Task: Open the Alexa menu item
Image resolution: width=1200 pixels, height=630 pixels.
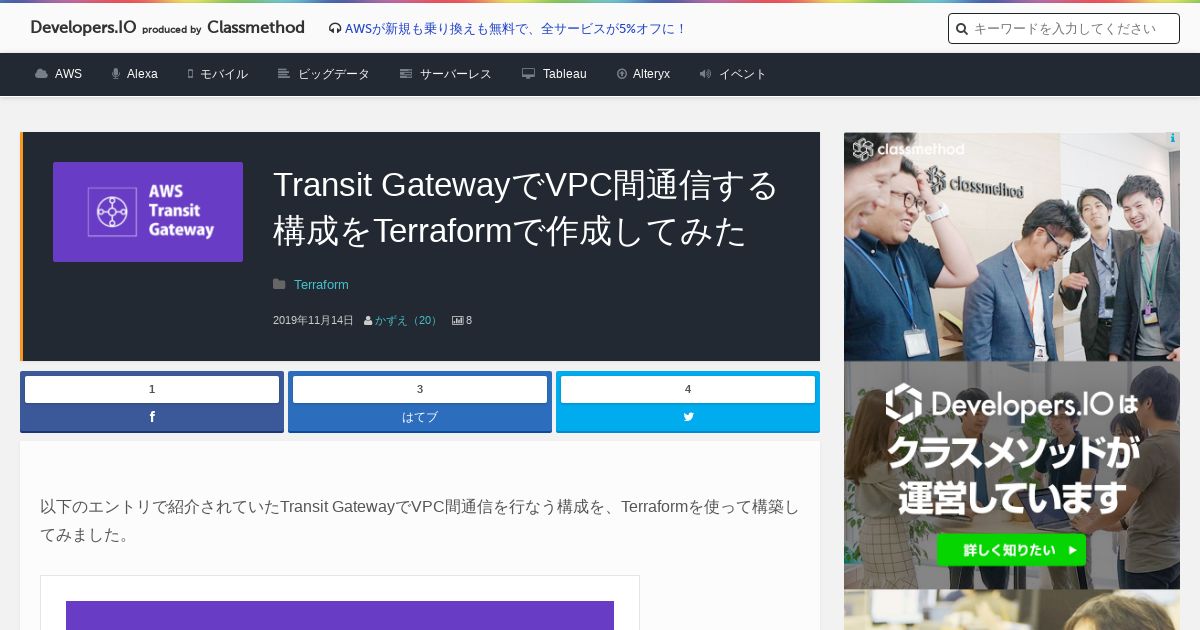Action: click(142, 74)
